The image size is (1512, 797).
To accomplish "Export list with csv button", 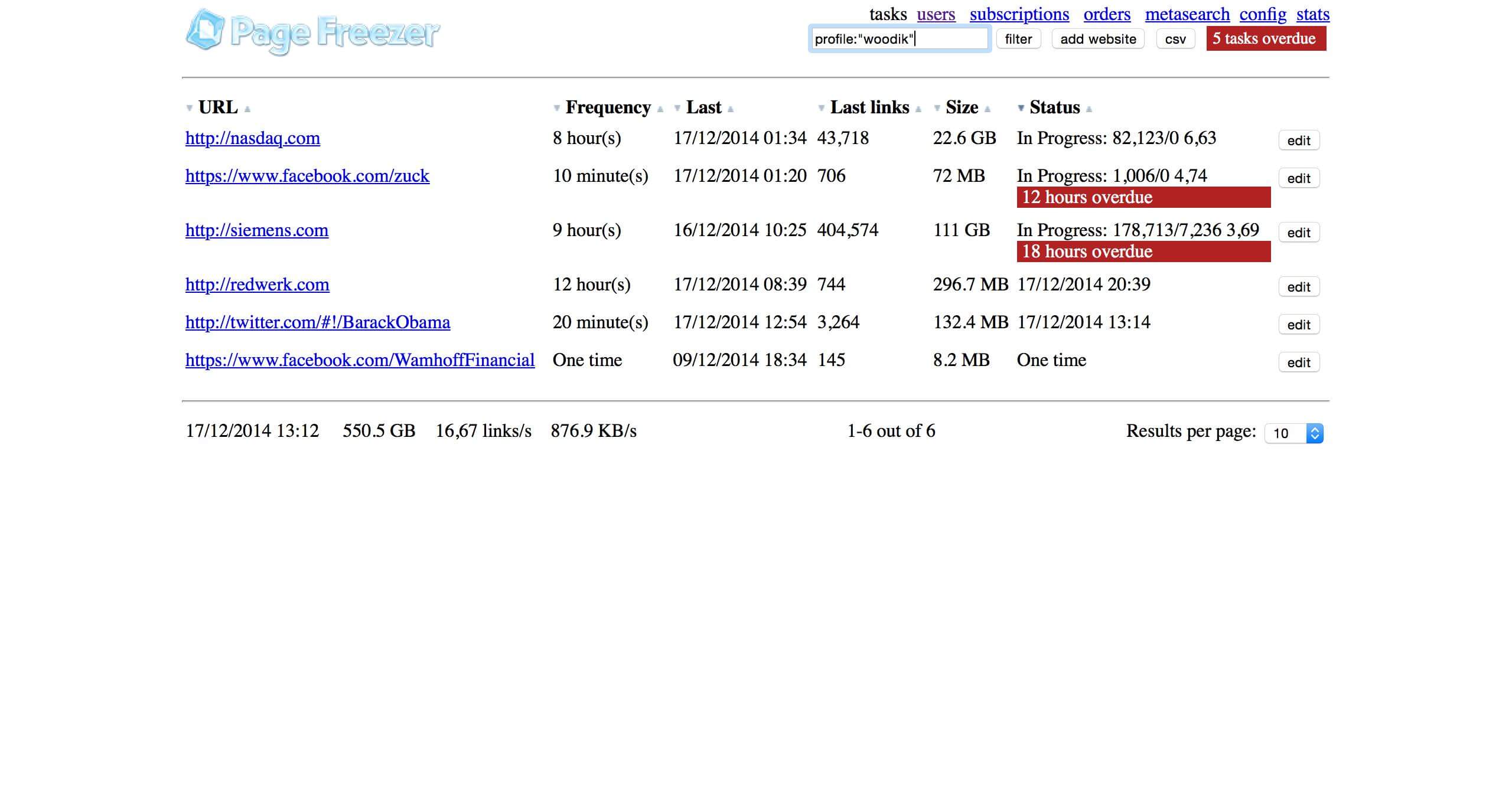I will pos(1175,39).
